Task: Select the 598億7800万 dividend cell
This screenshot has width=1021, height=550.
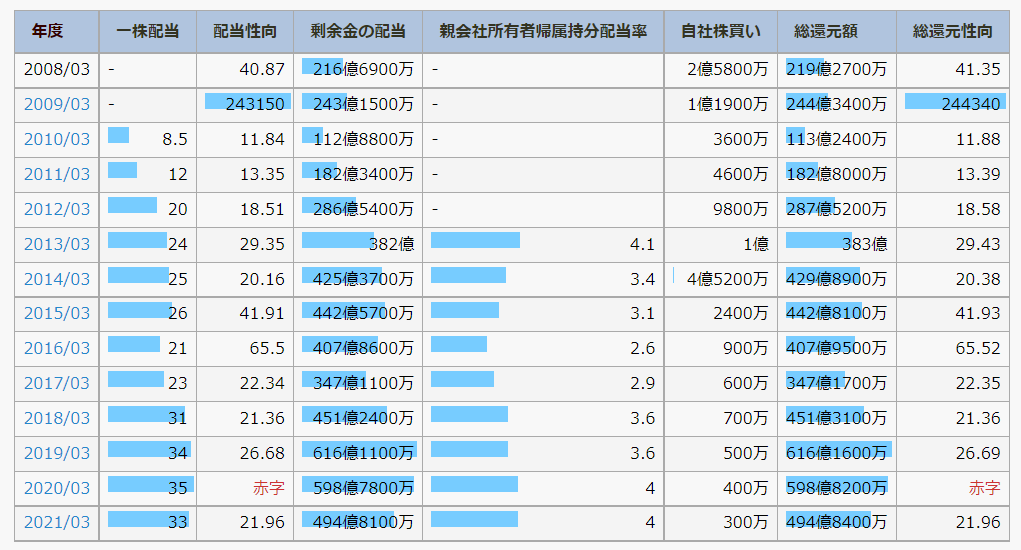Action: tap(358, 488)
